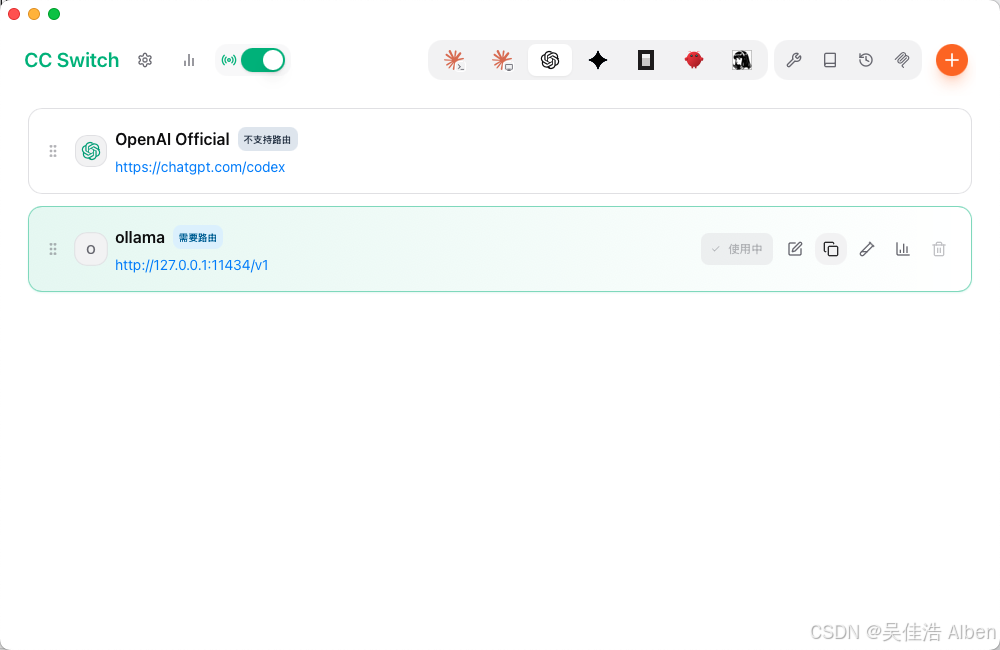This screenshot has height=650, width=1000.
Task: Maximize window with green button
Action: tap(54, 14)
